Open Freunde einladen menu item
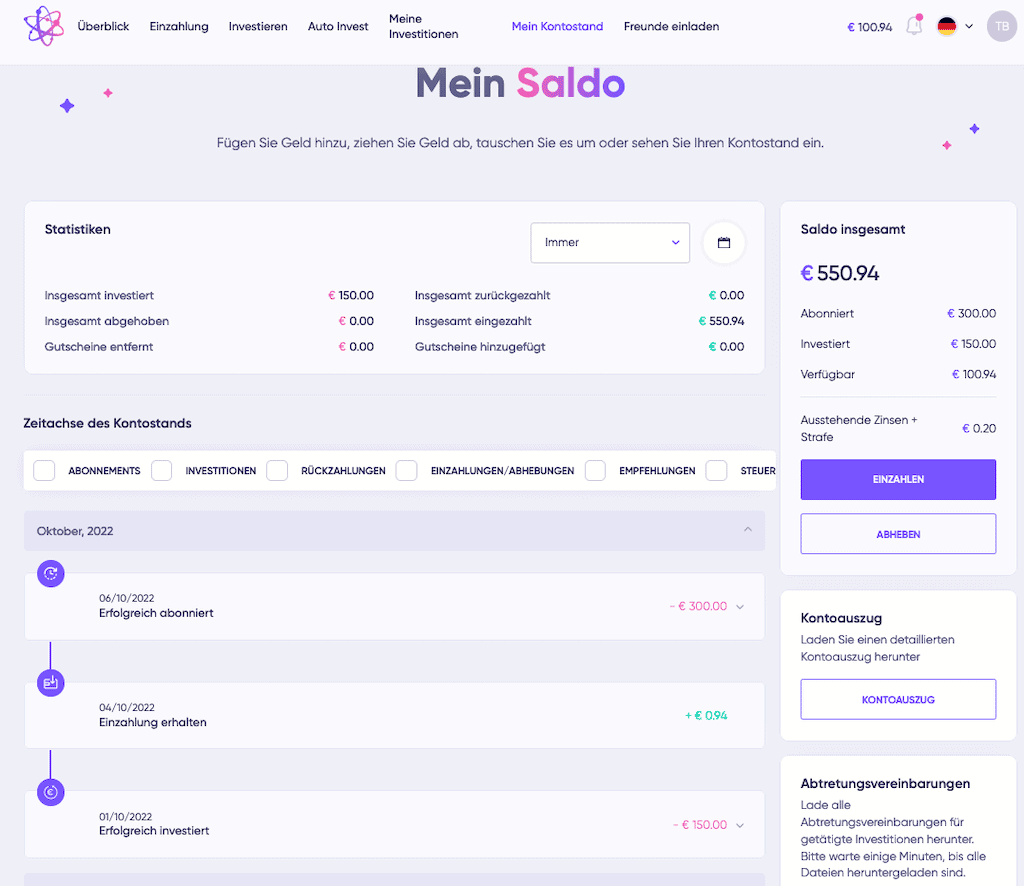This screenshot has width=1024, height=886. [671, 26]
